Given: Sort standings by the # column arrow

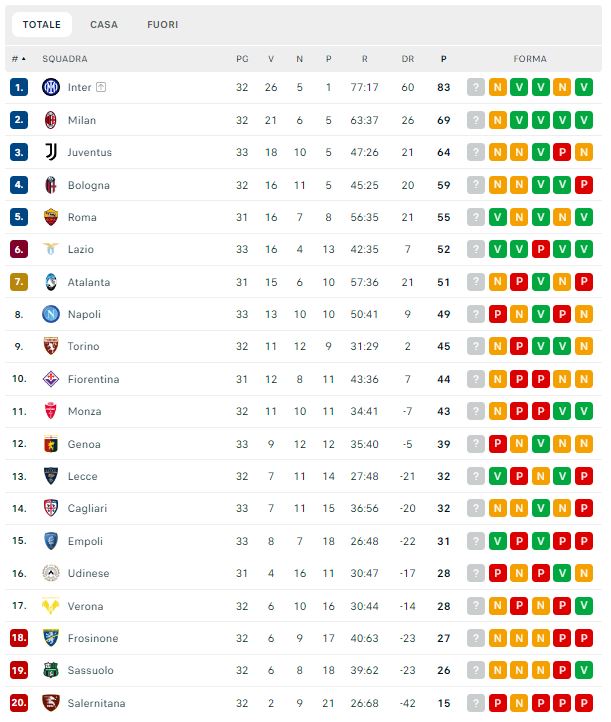Looking at the screenshot, I should (20, 59).
